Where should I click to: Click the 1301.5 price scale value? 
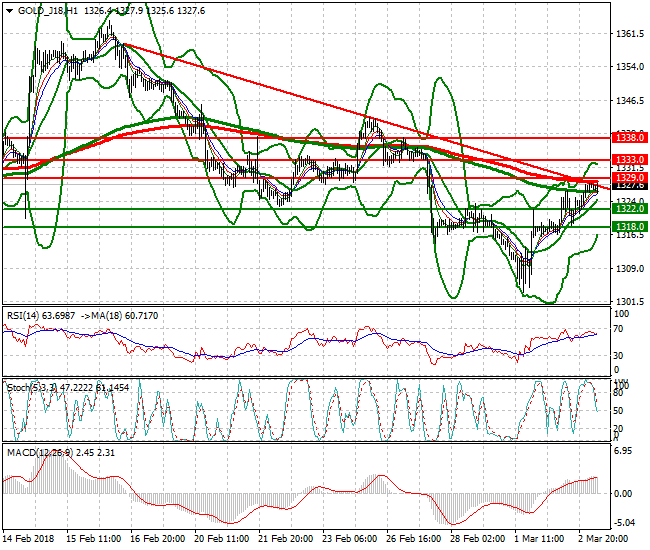pyautogui.click(x=630, y=302)
